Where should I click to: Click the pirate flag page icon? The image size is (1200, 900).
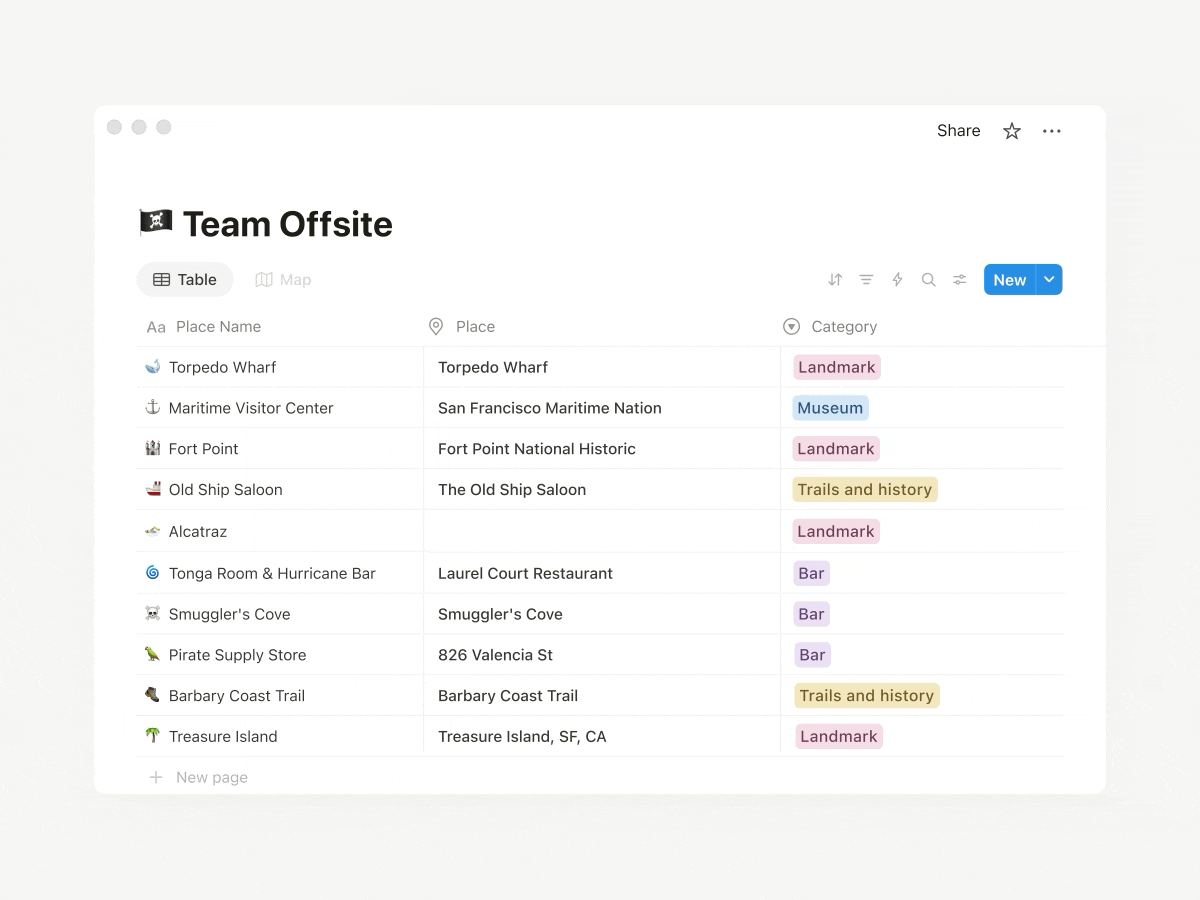tap(155, 222)
